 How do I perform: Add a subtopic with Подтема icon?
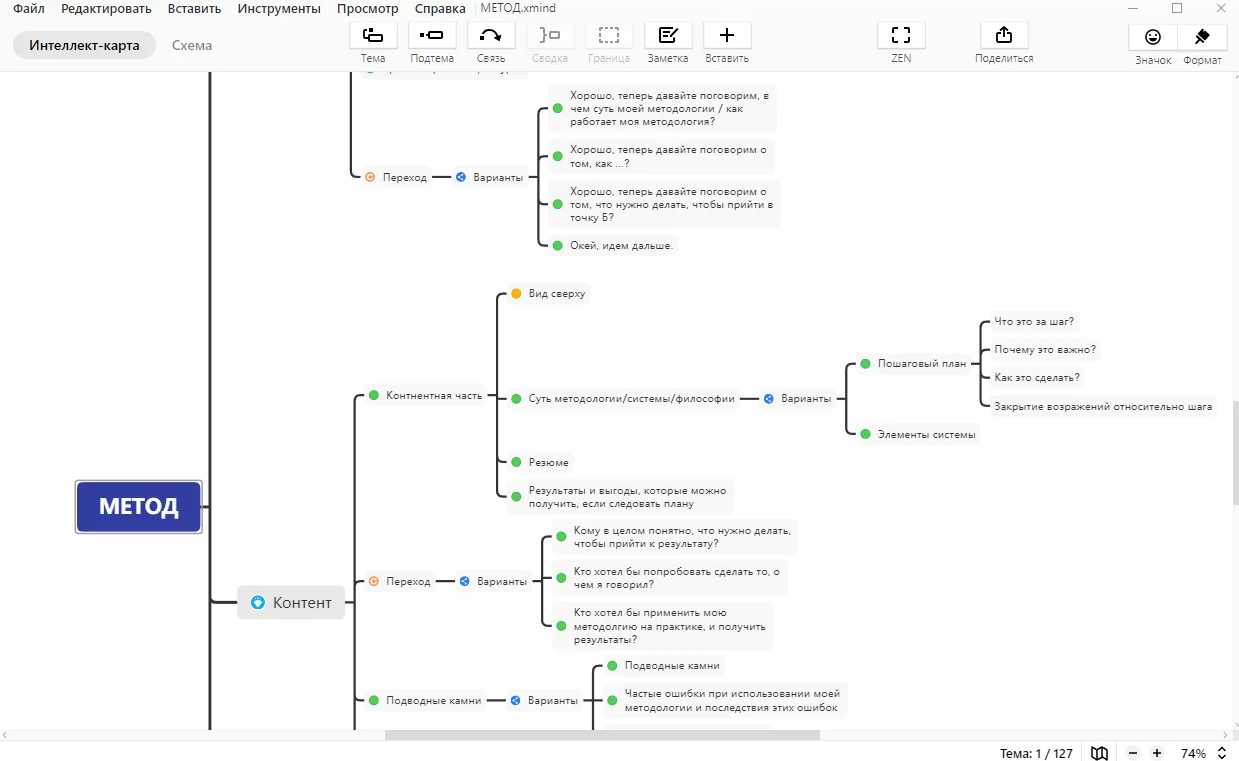coord(432,36)
